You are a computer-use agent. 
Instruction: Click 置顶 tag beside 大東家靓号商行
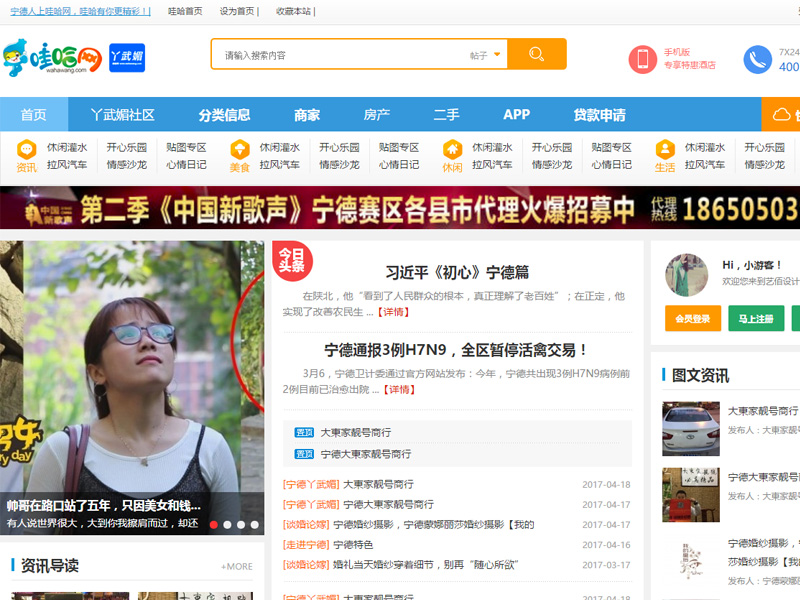pyautogui.click(x=304, y=433)
